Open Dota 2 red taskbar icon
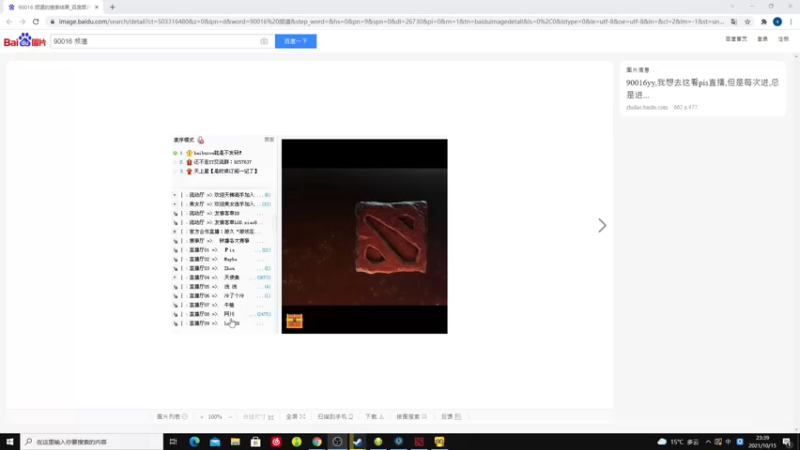The image size is (800, 450). coord(419,442)
